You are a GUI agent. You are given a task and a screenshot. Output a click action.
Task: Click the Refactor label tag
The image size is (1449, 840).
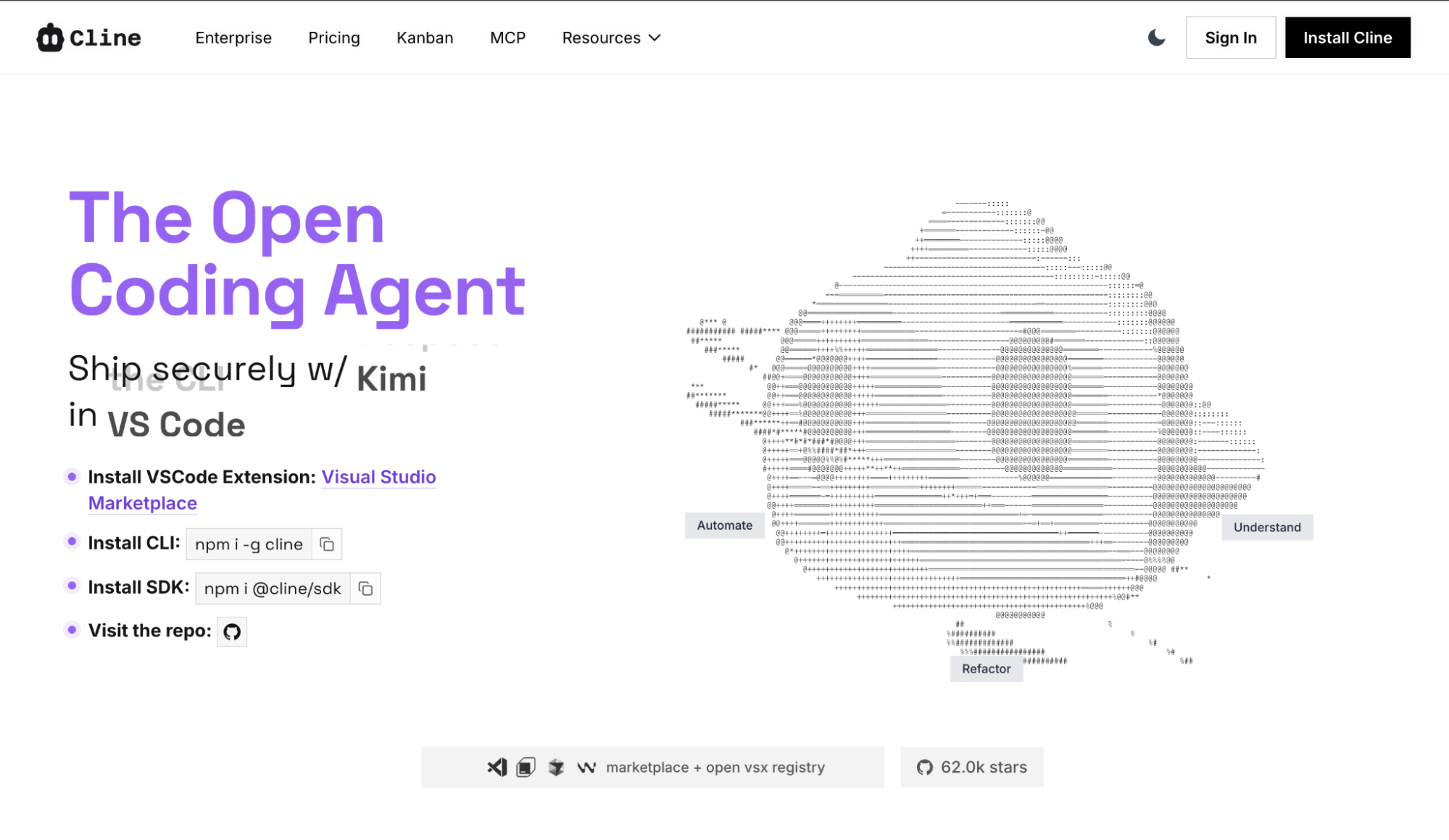pos(986,669)
